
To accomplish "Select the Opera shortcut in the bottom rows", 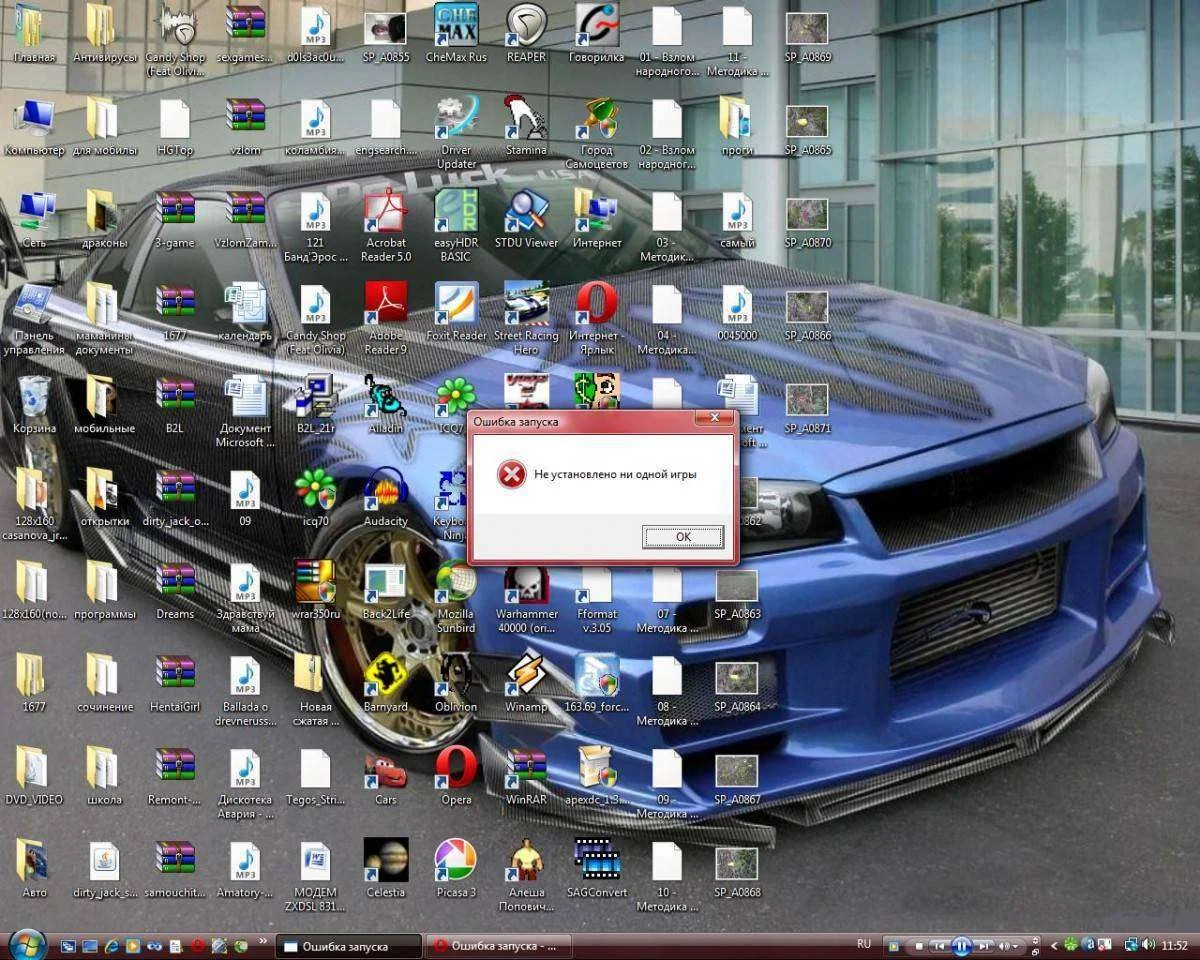I will (x=456, y=777).
